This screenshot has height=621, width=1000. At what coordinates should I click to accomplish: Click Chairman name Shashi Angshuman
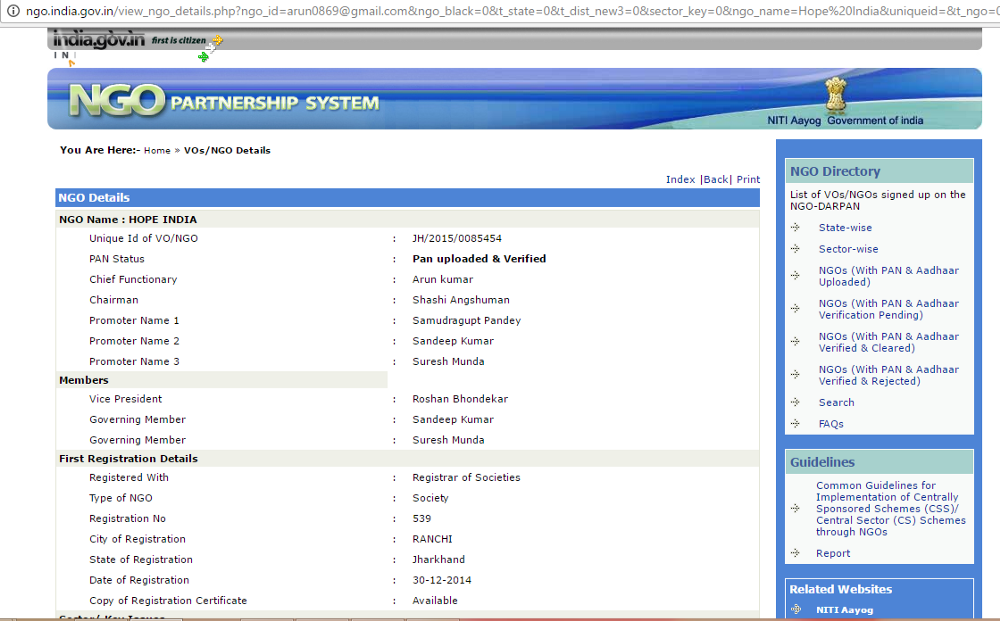(x=460, y=300)
